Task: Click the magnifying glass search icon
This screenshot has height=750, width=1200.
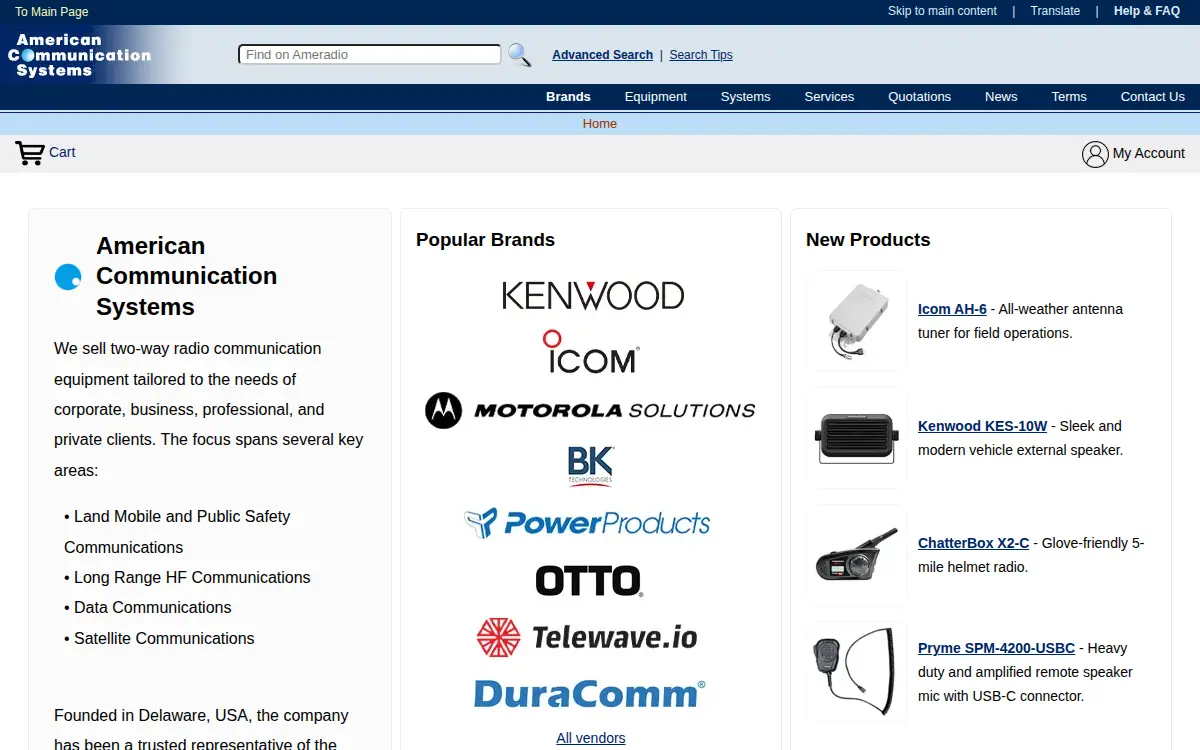Action: pos(519,54)
